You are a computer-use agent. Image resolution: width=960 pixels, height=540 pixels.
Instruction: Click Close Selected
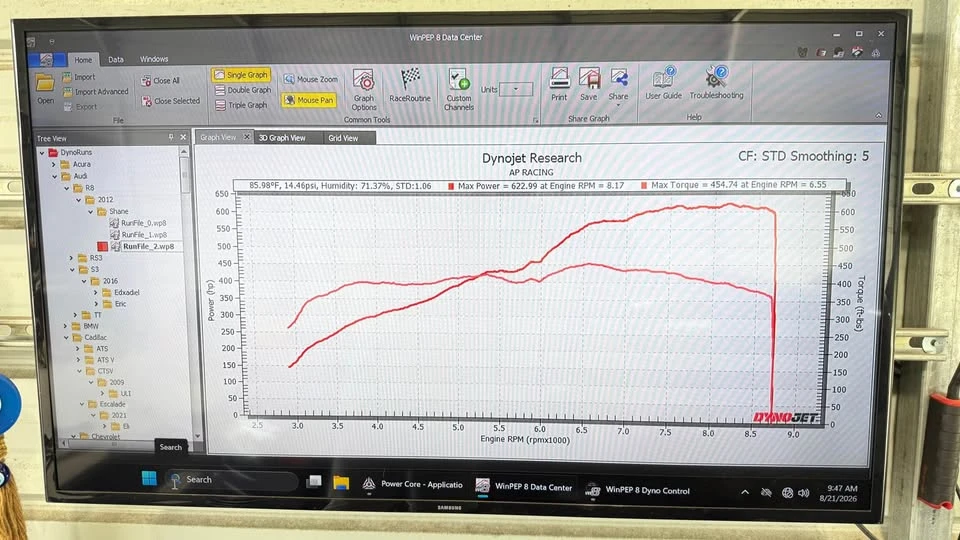pos(171,101)
